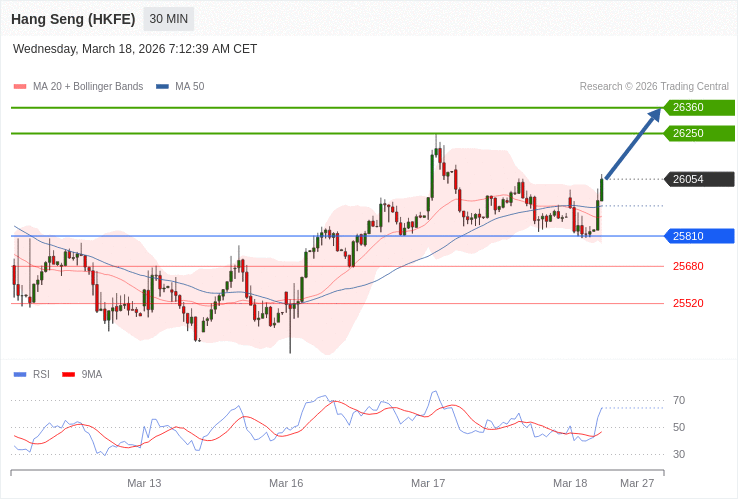Click the pink MA 20 legend swatch
This screenshot has height=500, width=738.
(20, 87)
